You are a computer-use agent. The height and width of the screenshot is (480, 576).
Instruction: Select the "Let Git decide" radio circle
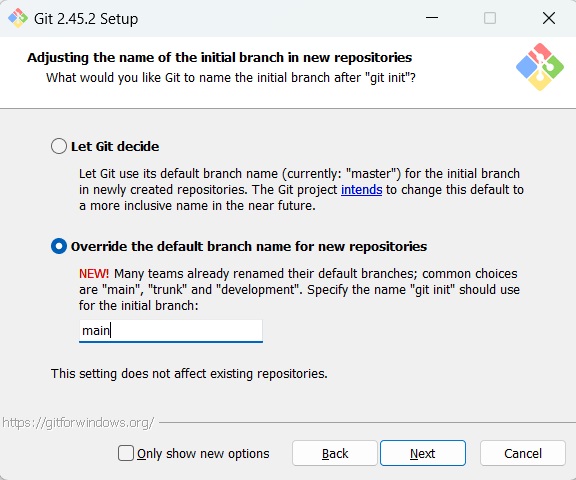pos(59,146)
